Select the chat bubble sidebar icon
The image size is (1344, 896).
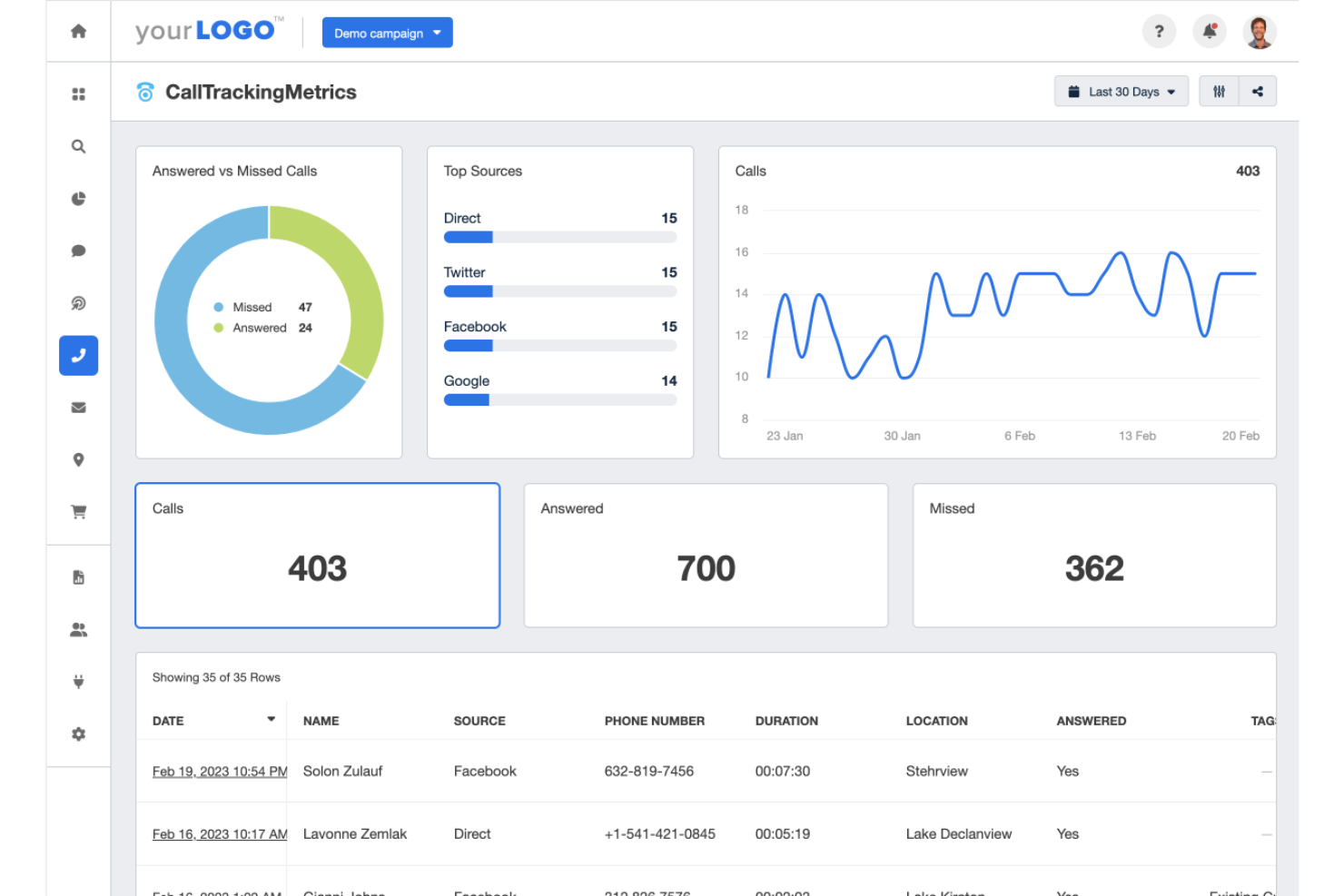tap(79, 251)
